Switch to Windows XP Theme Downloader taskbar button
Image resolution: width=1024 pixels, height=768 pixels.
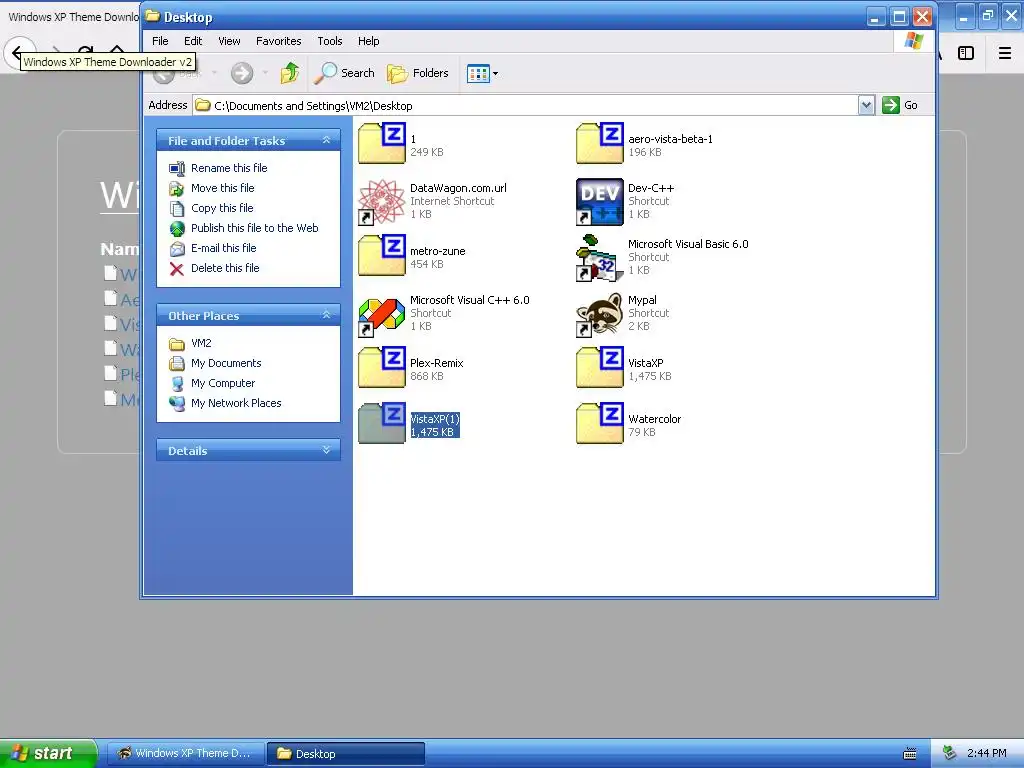coord(185,753)
